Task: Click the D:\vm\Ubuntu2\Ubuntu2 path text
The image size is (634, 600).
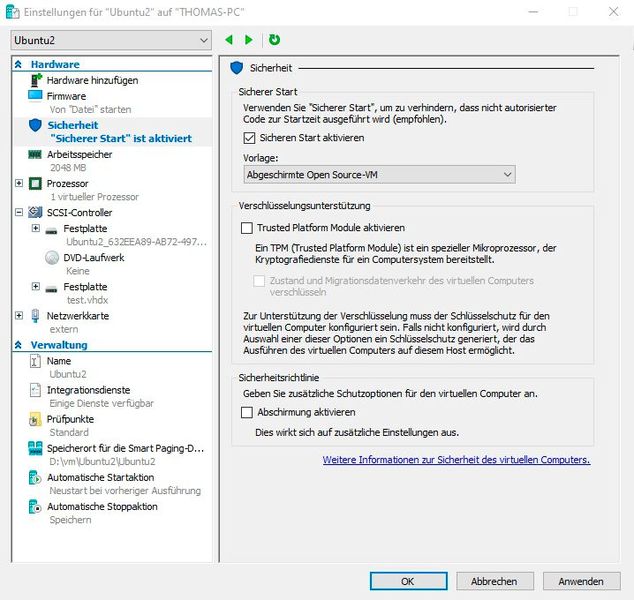Action: click(x=103, y=462)
